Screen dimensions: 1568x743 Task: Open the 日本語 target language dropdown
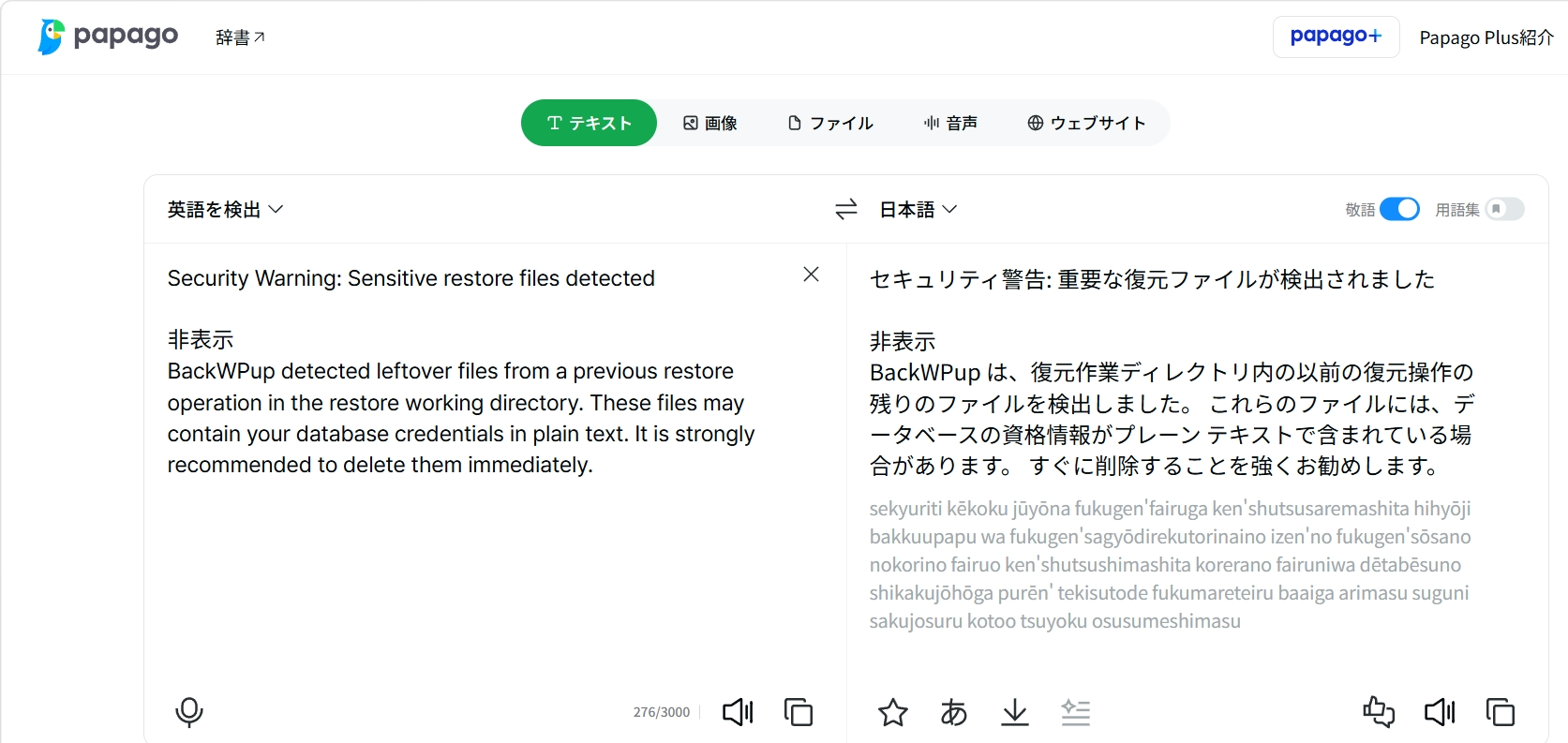click(x=918, y=209)
